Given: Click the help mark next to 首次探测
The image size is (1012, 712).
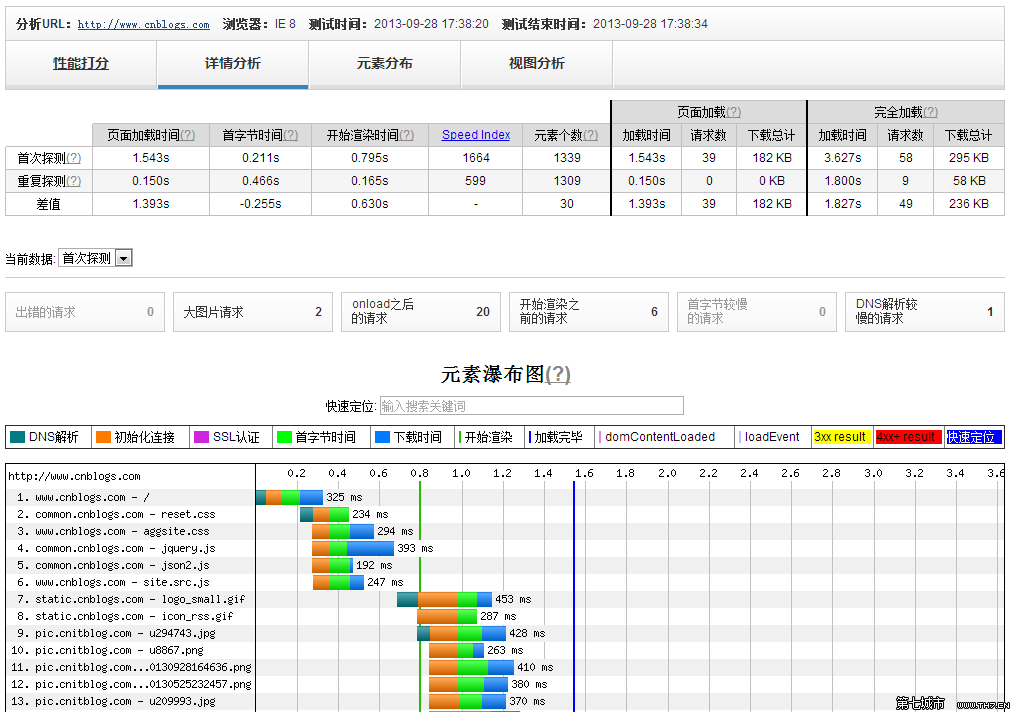Looking at the screenshot, I should pos(73,158).
